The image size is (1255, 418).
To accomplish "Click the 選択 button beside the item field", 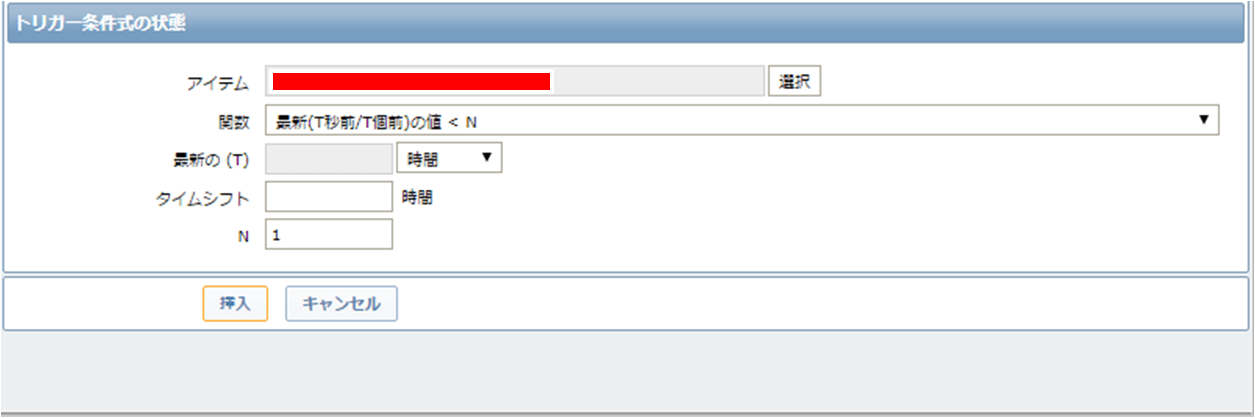I will coord(794,81).
